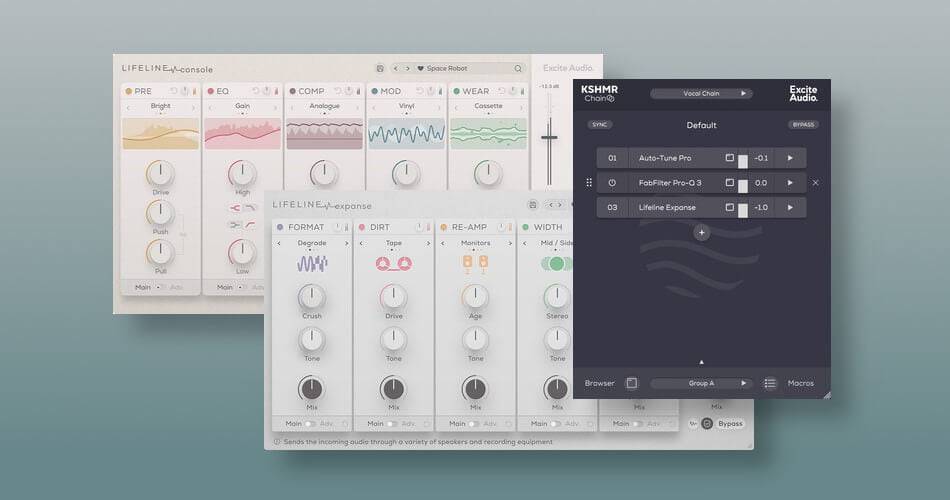
Task: Click the RE-AMP Age knob
Action: pos(476,297)
